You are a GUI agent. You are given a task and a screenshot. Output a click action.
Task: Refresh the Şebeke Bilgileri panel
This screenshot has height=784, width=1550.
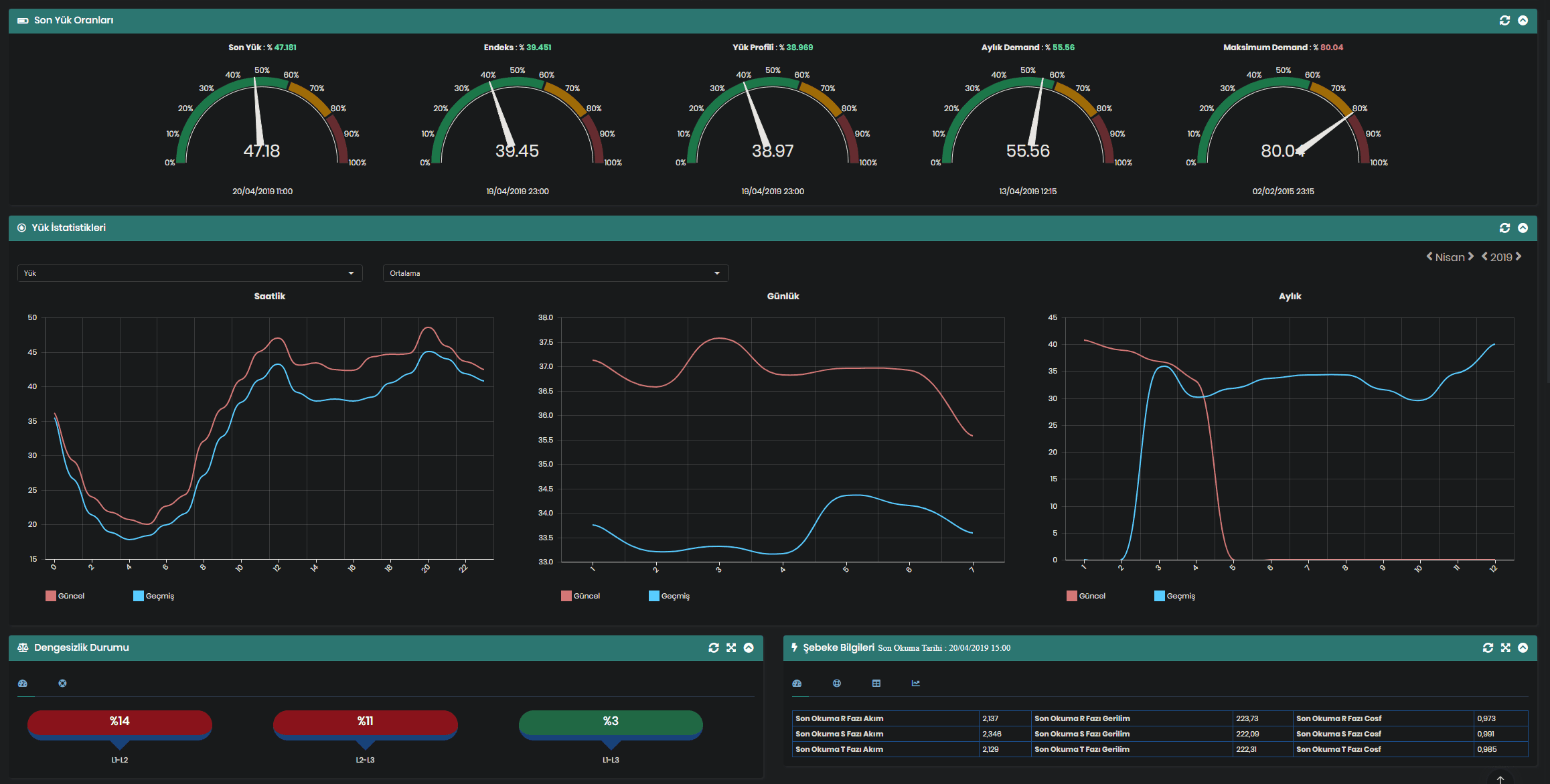click(1488, 647)
